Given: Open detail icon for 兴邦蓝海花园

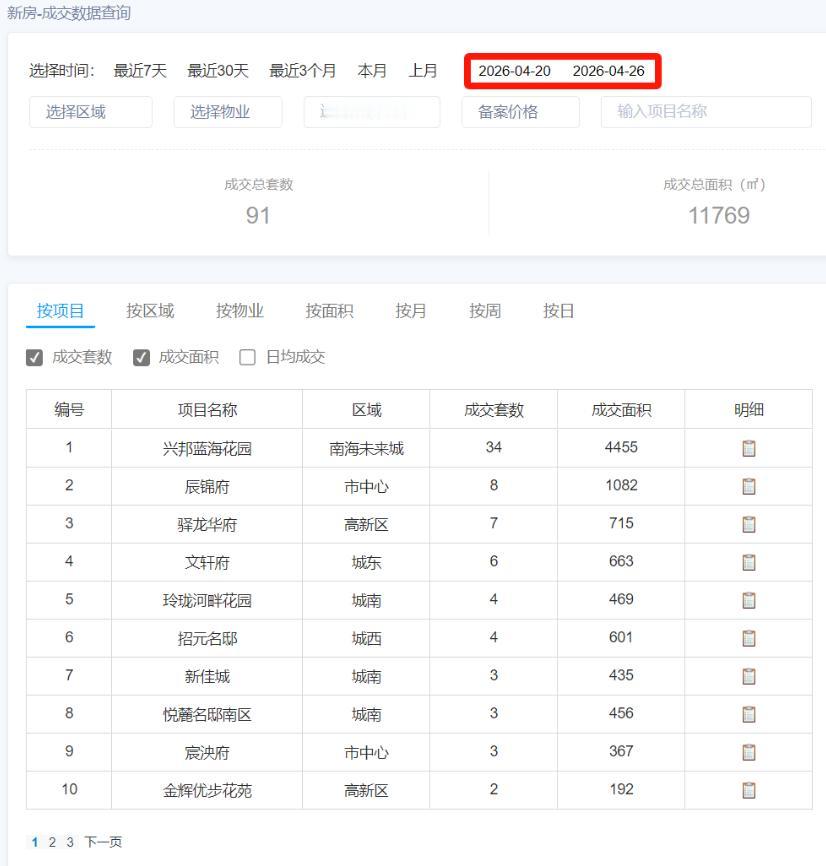Looking at the screenshot, I should point(748,448).
